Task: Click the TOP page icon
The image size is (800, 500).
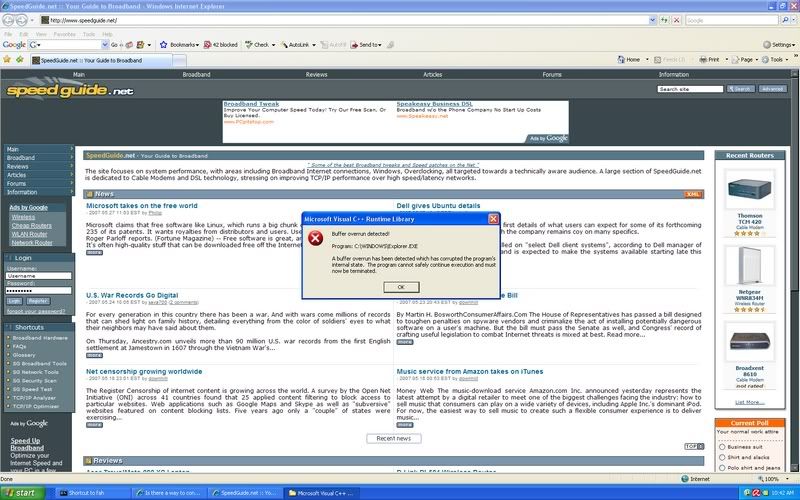Action: coord(694,446)
